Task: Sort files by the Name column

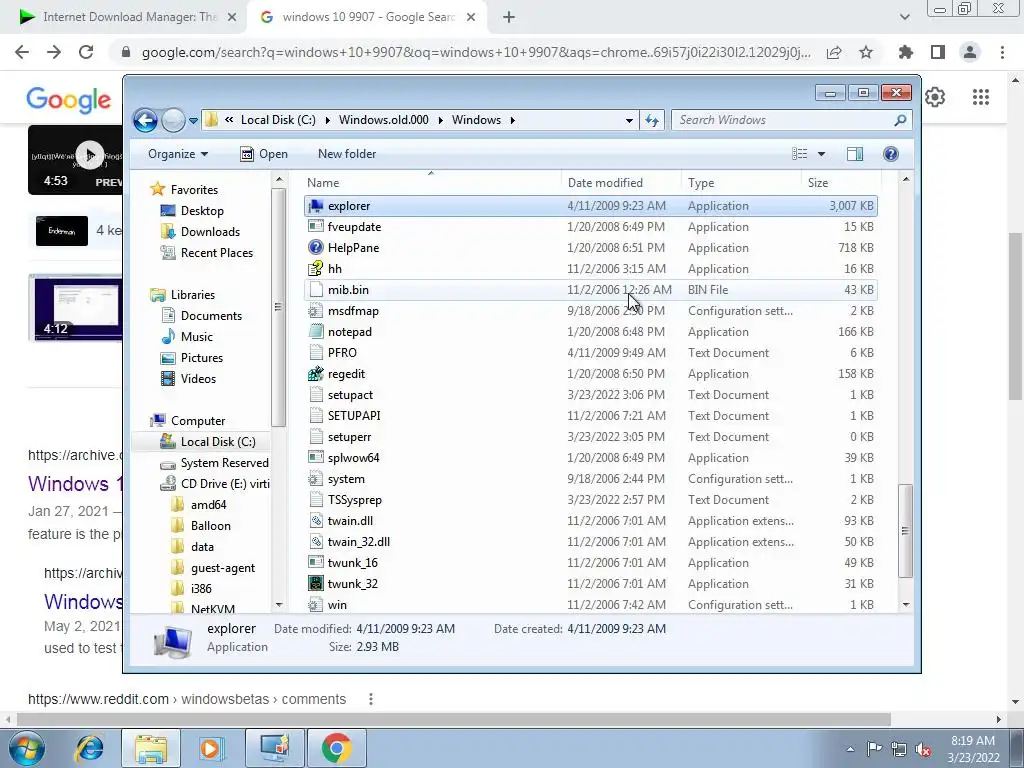Action: 431,183
